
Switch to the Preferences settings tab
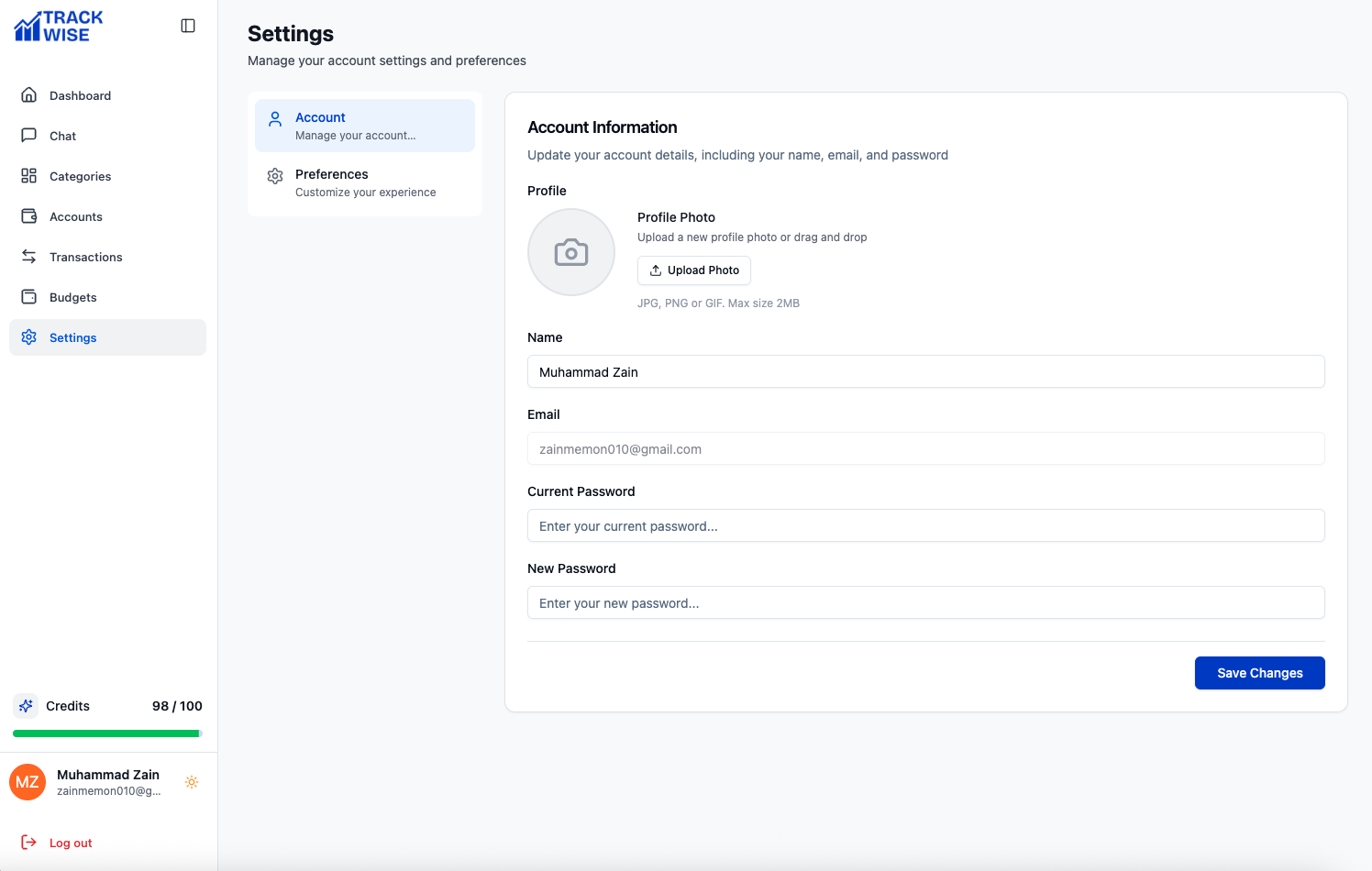click(x=365, y=182)
